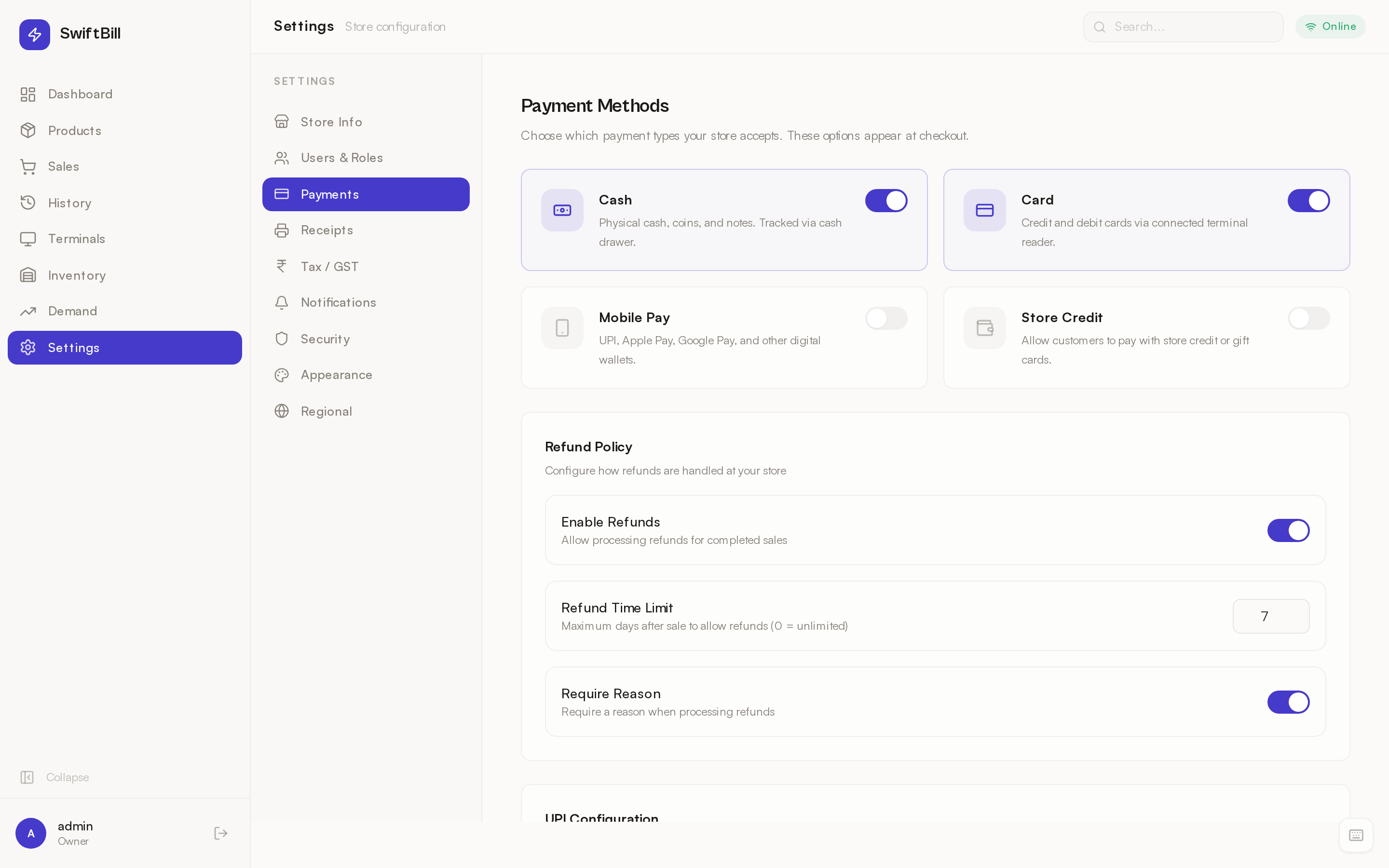This screenshot has height=868, width=1389.
Task: Click the Demand trending arrow icon
Action: pos(28,311)
